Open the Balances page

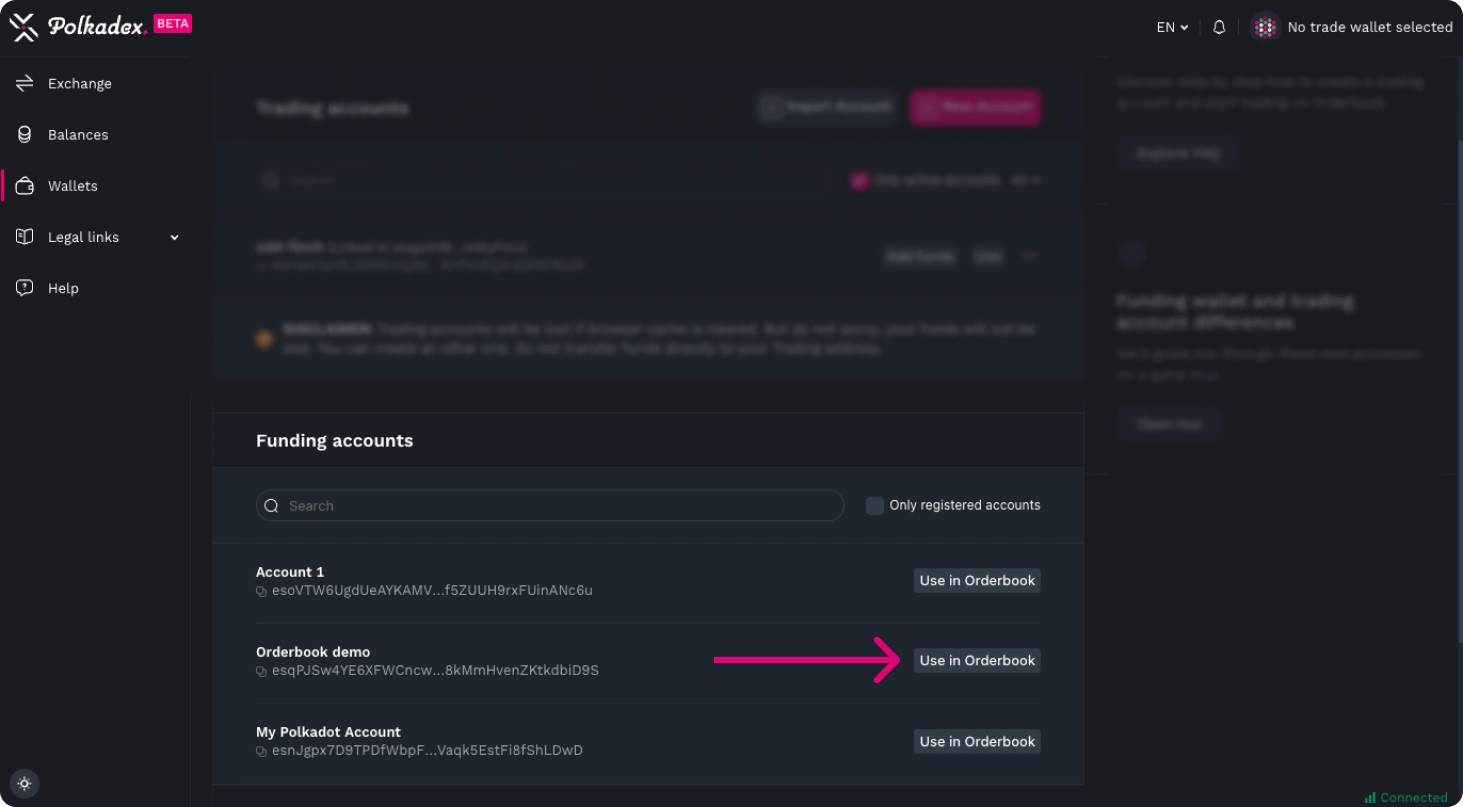[x=77, y=135]
